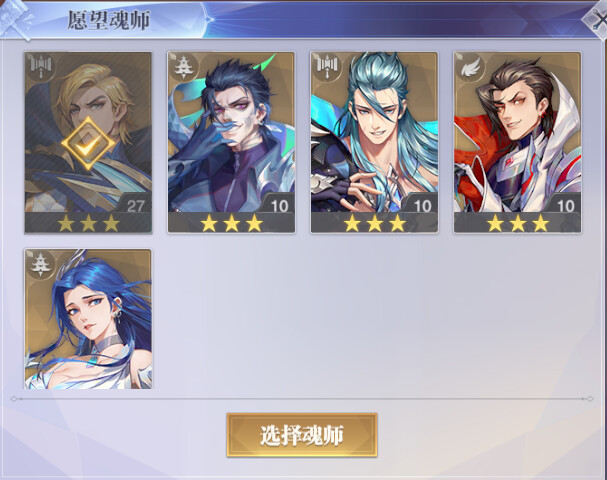Screen dimensions: 607x480
Task: Click tree class icon on masked hero card
Action: tap(183, 67)
